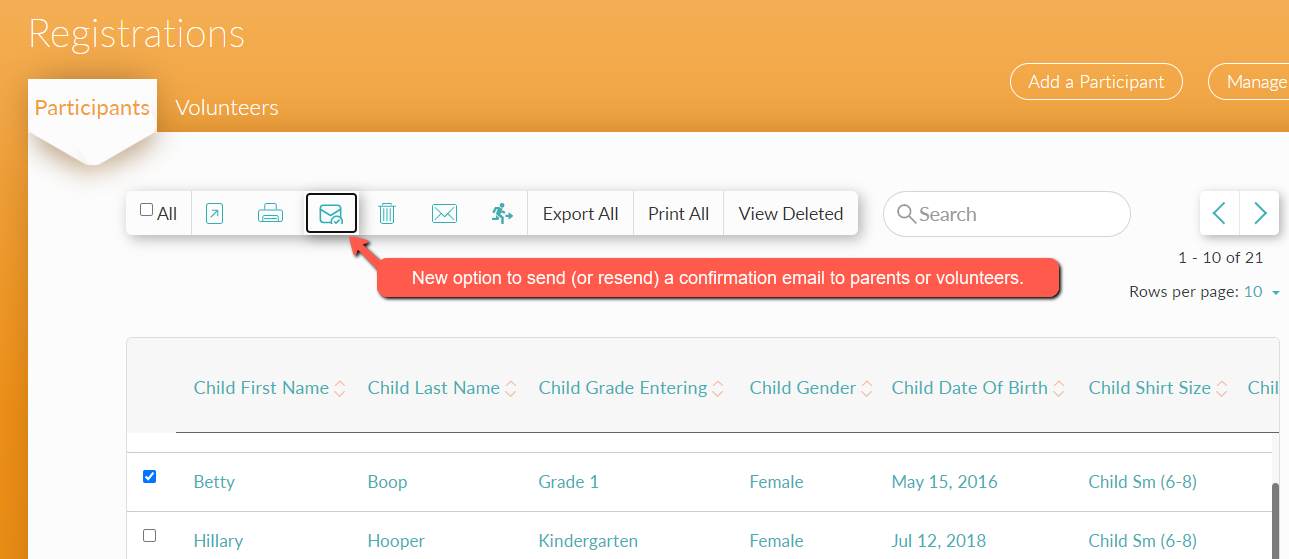The width and height of the screenshot is (1289, 559).
Task: Open the Rows per page dropdown
Action: (x=1262, y=292)
